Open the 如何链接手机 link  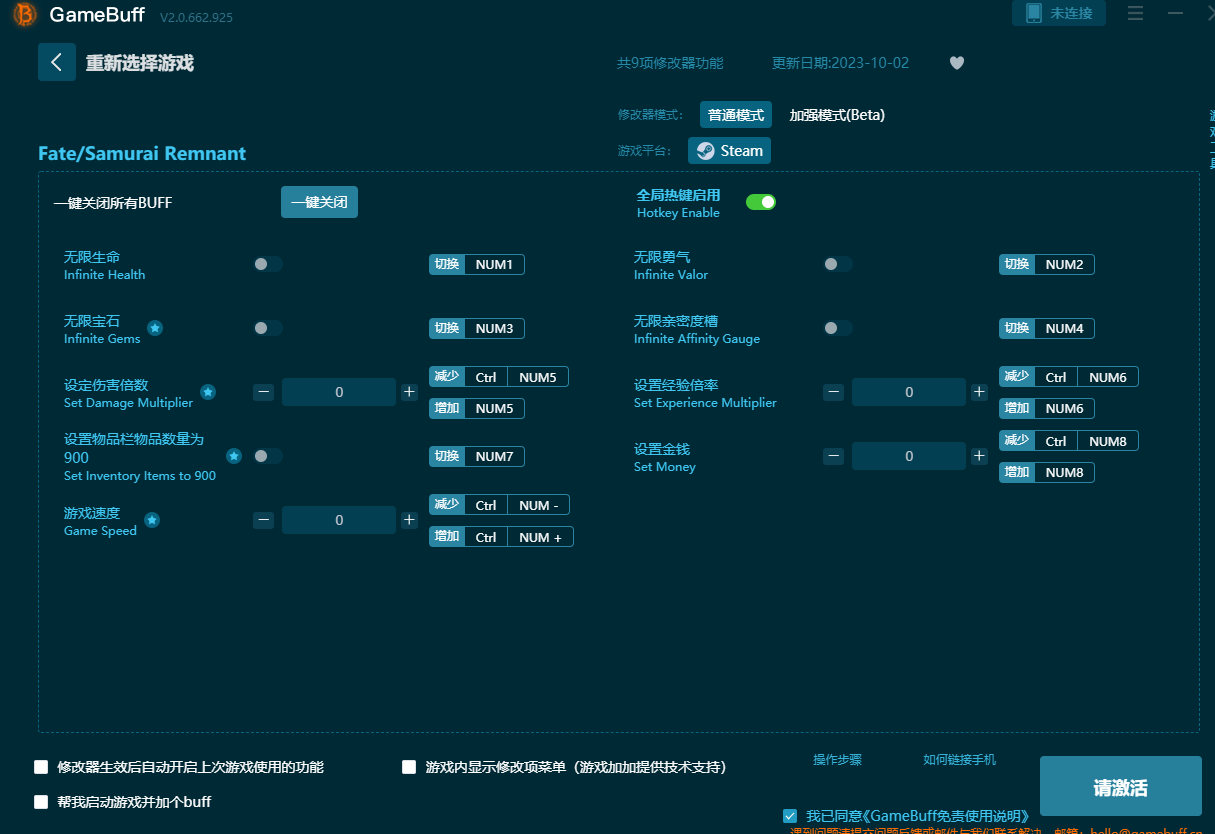point(959,760)
